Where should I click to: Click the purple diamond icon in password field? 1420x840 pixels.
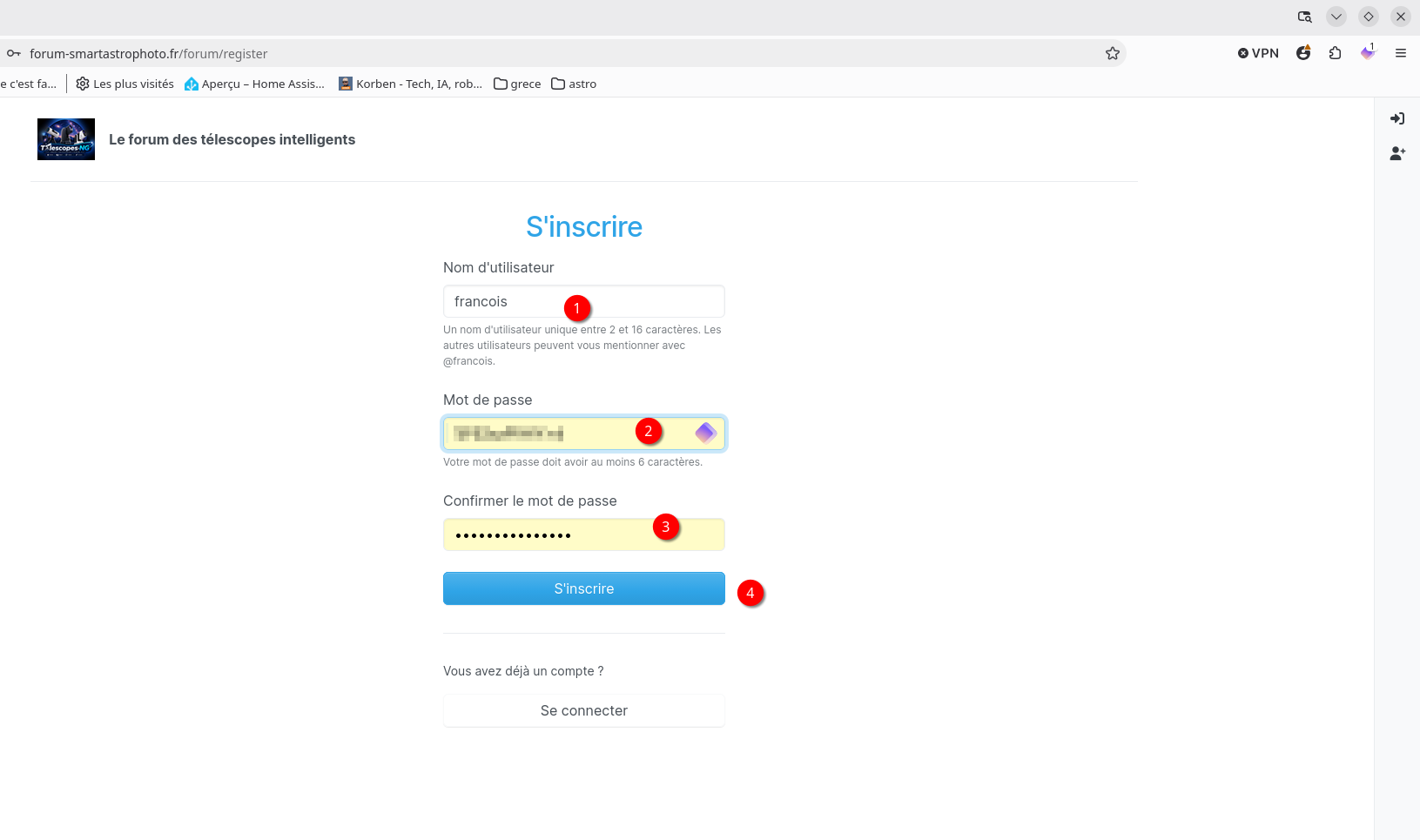pyautogui.click(x=705, y=433)
